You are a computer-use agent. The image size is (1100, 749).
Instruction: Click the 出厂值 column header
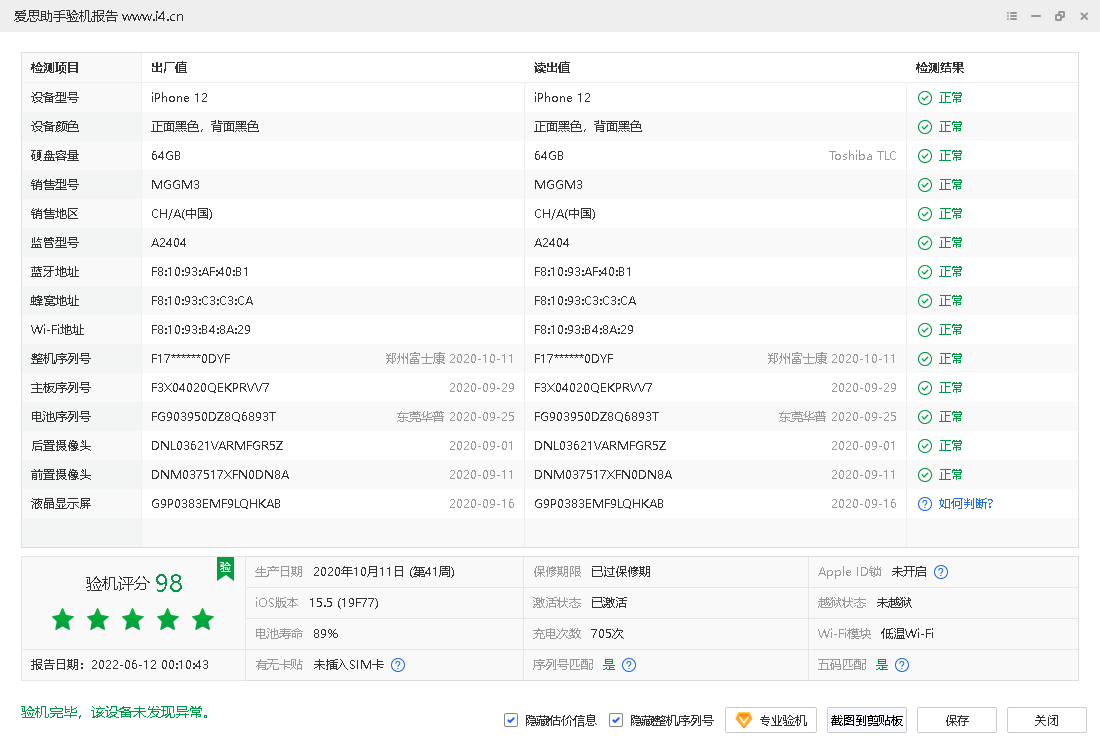pos(169,68)
